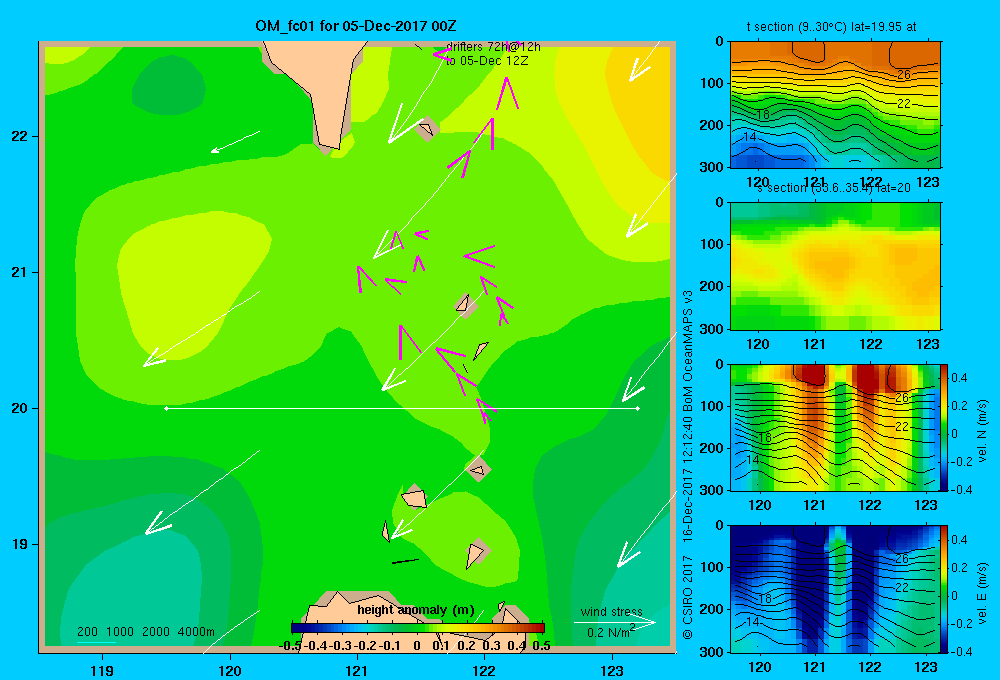
Task: Click the 't section (9..30°C) lat=19.95' title
Action: 832,27
